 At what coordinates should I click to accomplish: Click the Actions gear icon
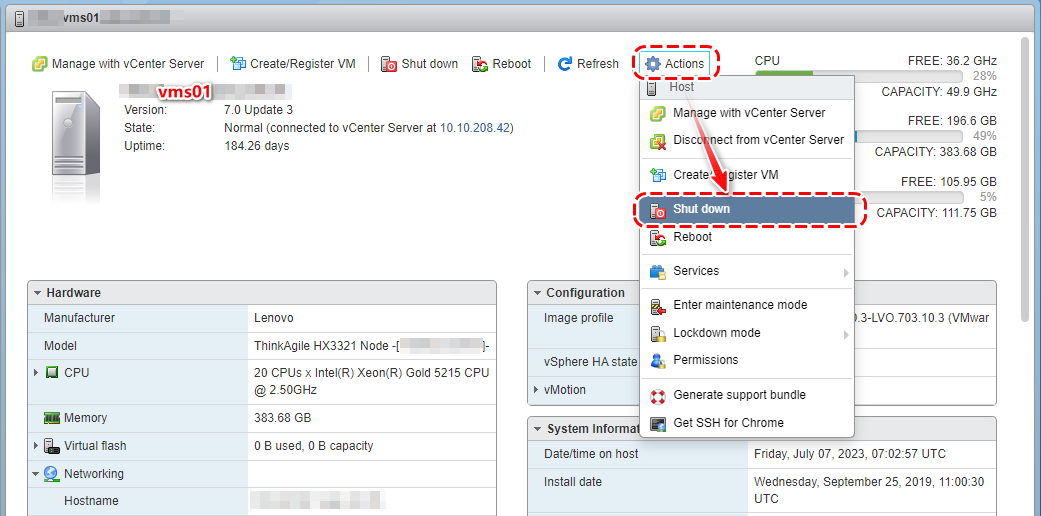653,64
